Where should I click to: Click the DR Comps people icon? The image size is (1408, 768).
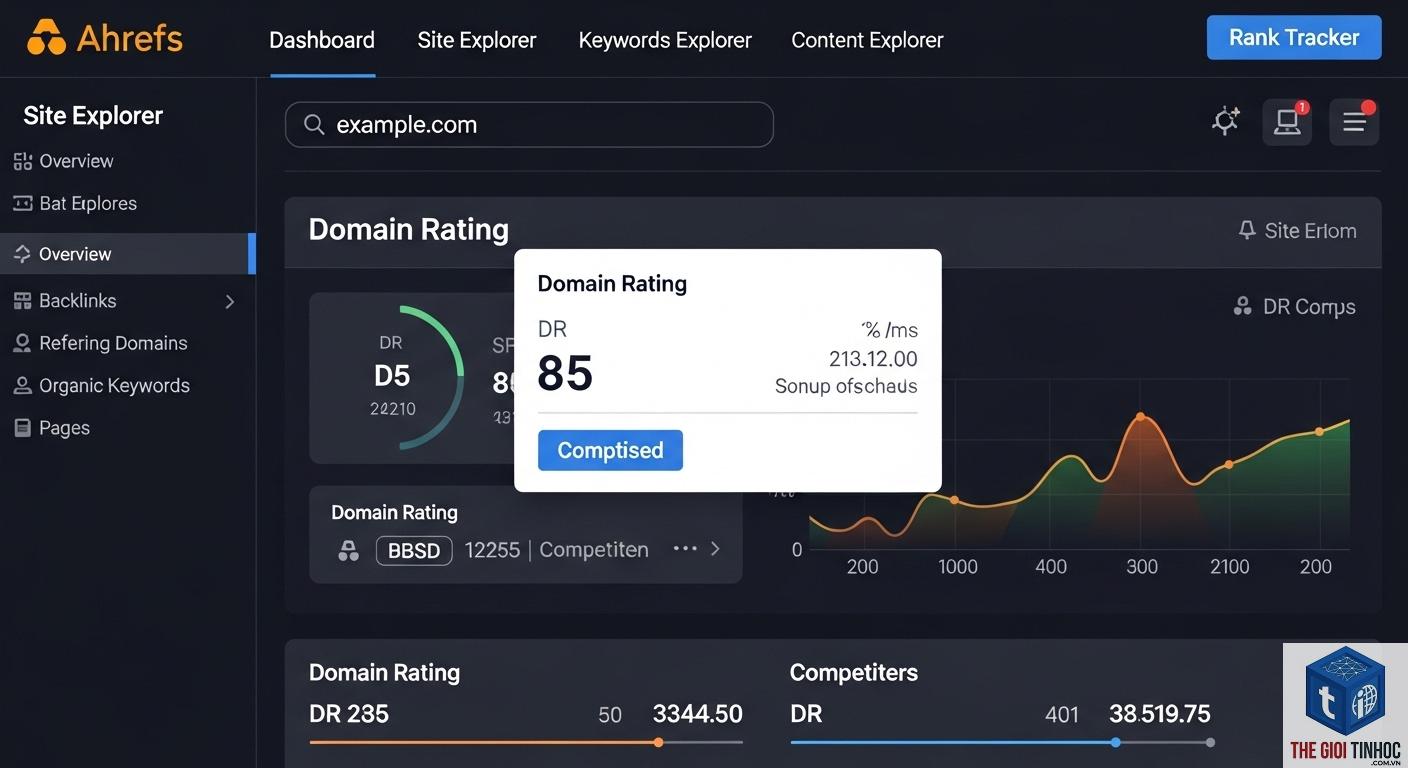pyautogui.click(x=1243, y=306)
